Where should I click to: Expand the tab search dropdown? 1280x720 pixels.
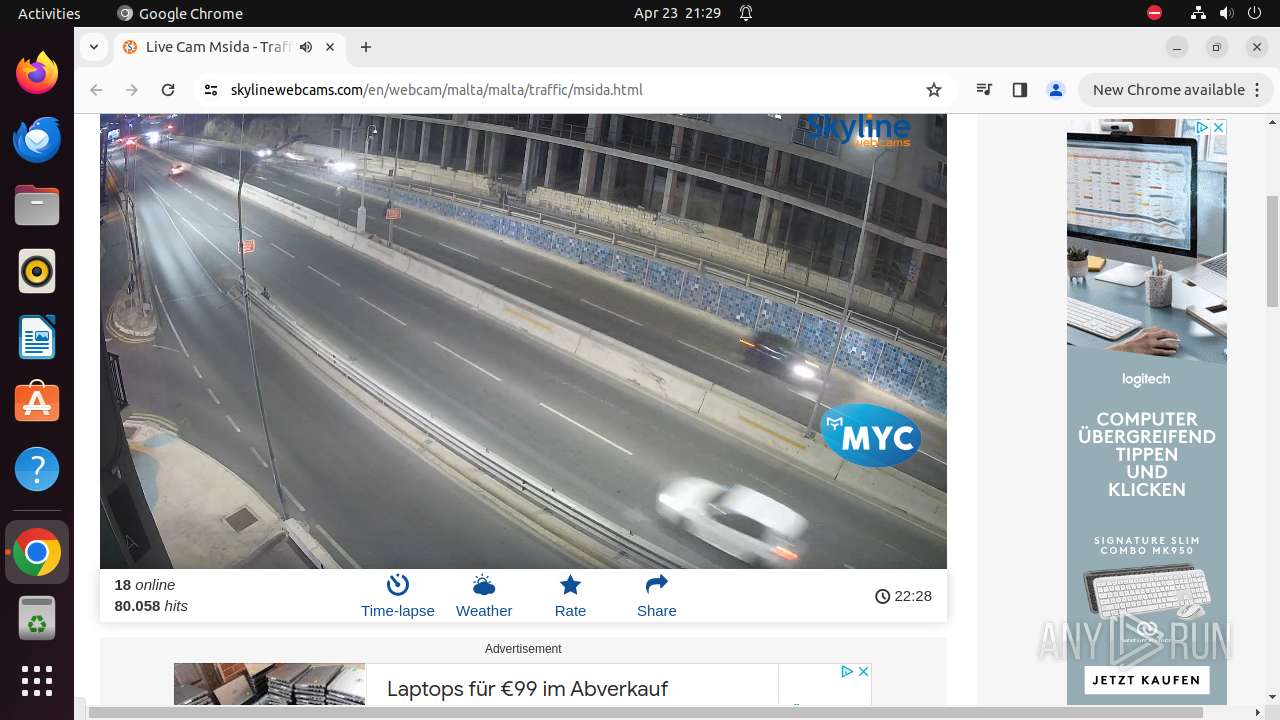pos(93,47)
